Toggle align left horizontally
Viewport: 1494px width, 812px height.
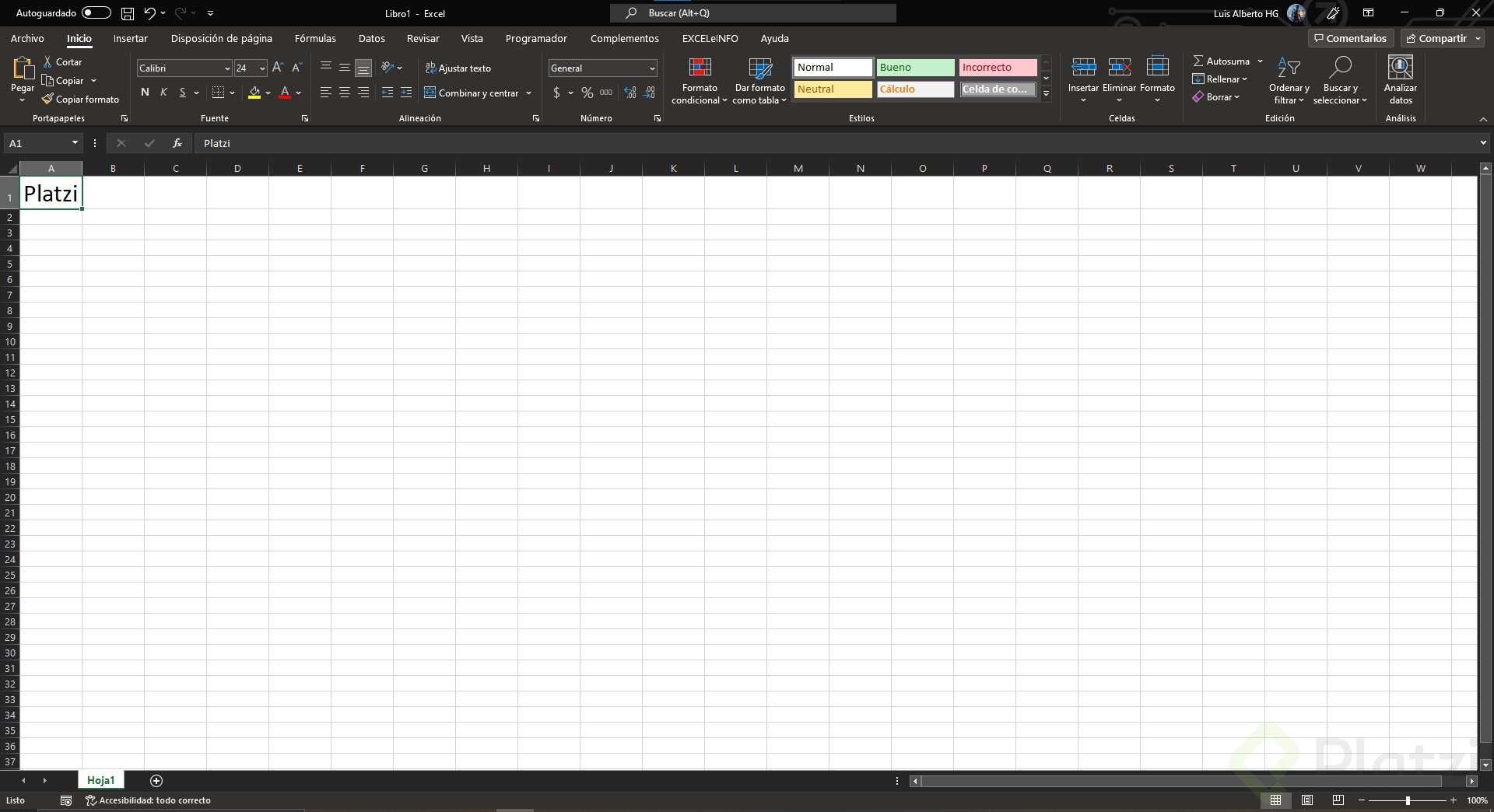pyautogui.click(x=325, y=93)
